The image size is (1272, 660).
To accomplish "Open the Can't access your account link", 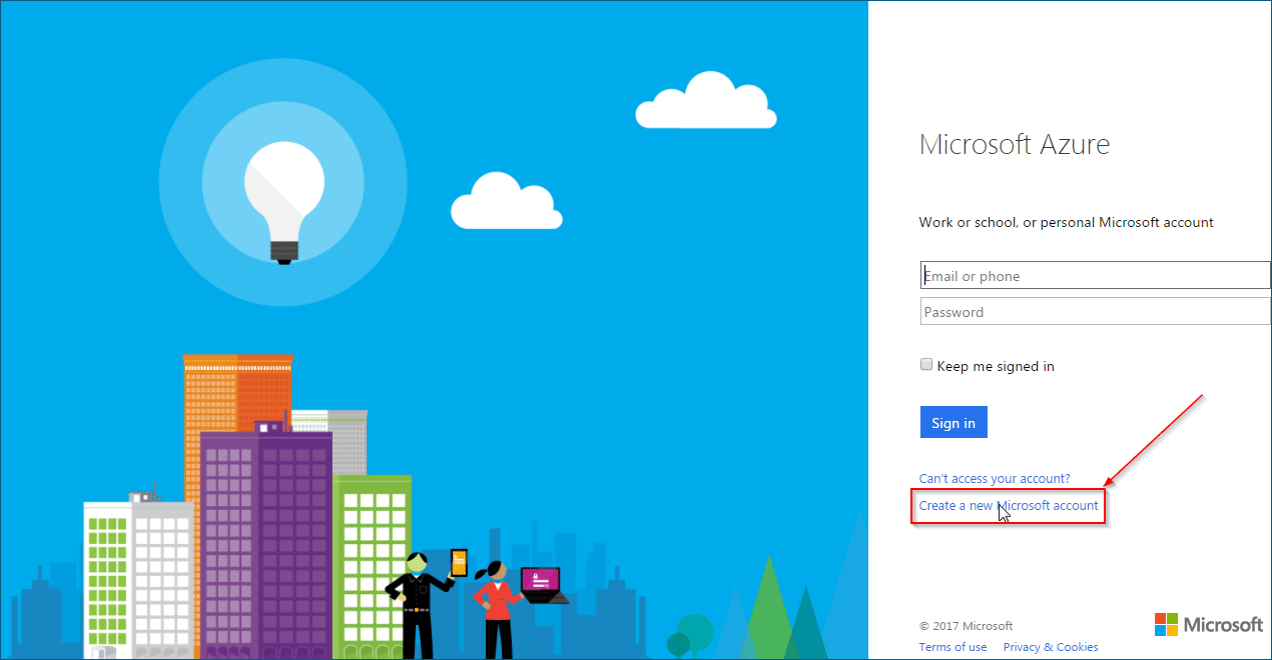I will (994, 479).
